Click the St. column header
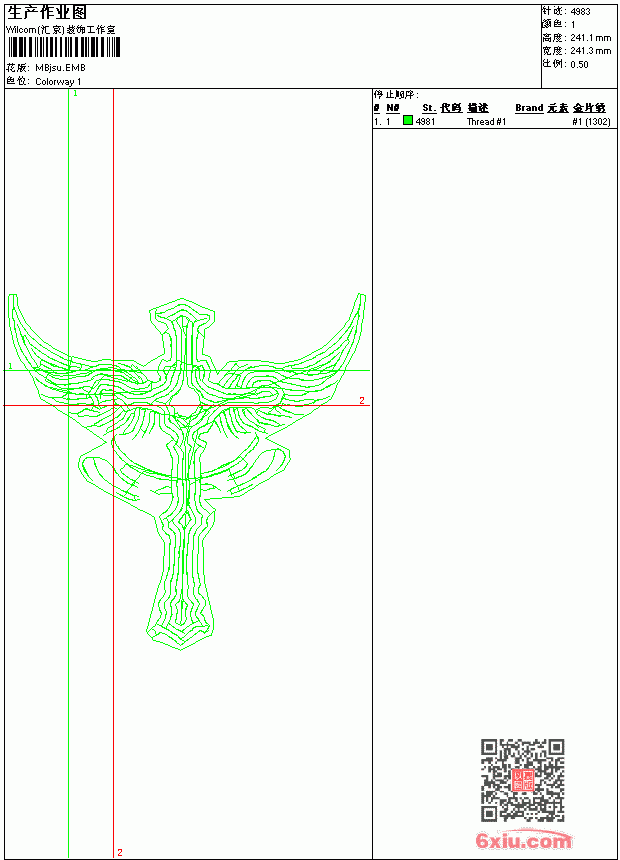Screen dimensions: 620x860 pyautogui.click(x=429, y=108)
